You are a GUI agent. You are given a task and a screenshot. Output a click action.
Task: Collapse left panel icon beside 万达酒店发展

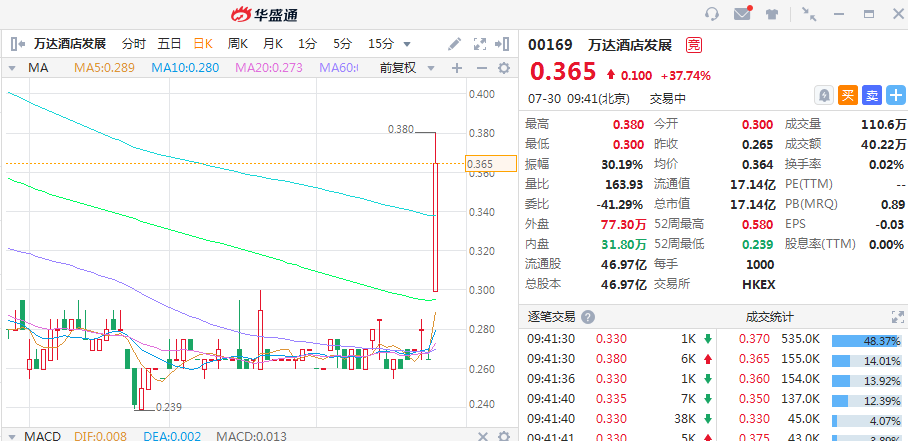(18, 43)
